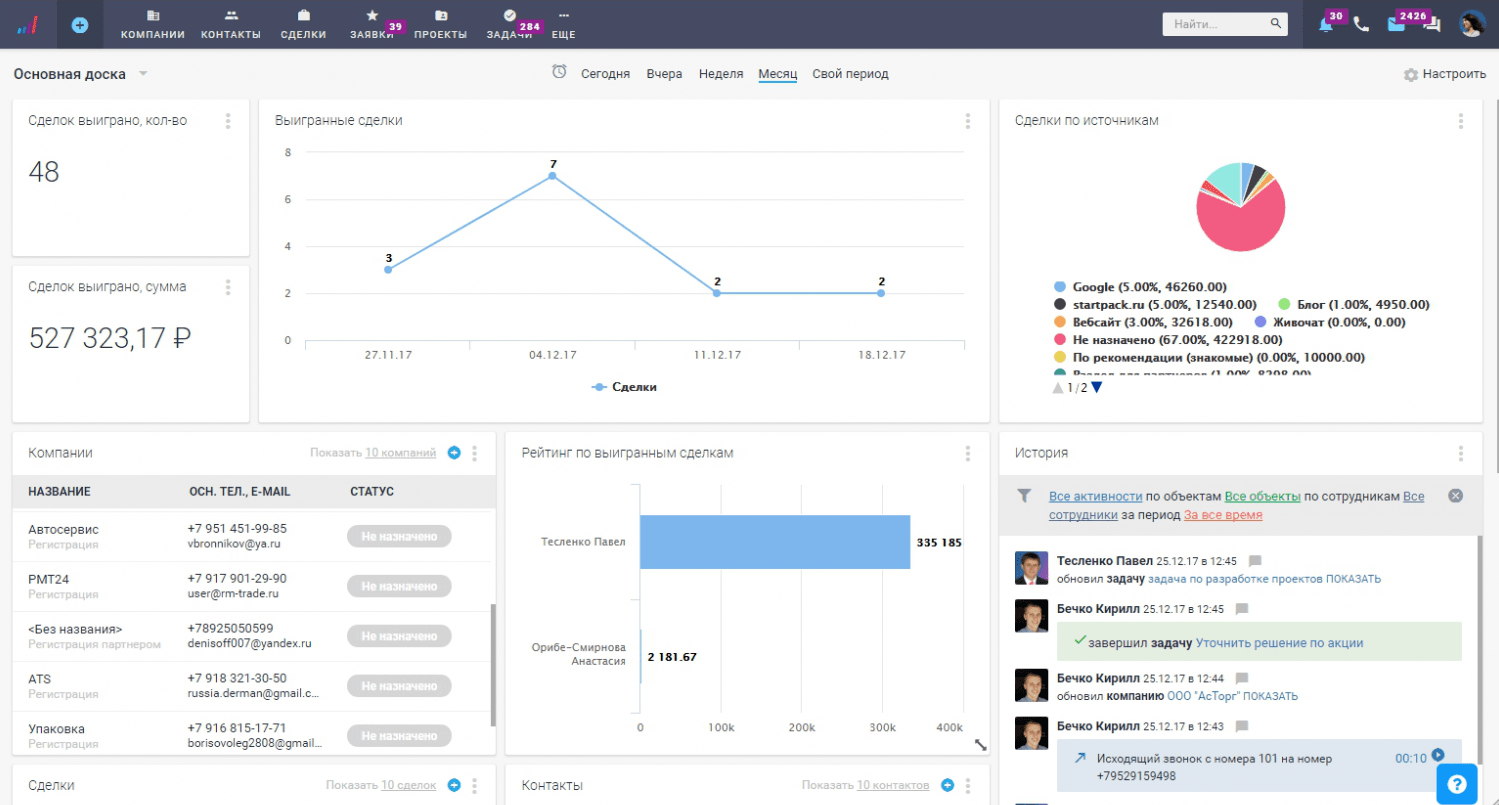Image resolution: width=1499 pixels, height=805 pixels.
Task: Open the clock period icon
Action: click(x=559, y=72)
